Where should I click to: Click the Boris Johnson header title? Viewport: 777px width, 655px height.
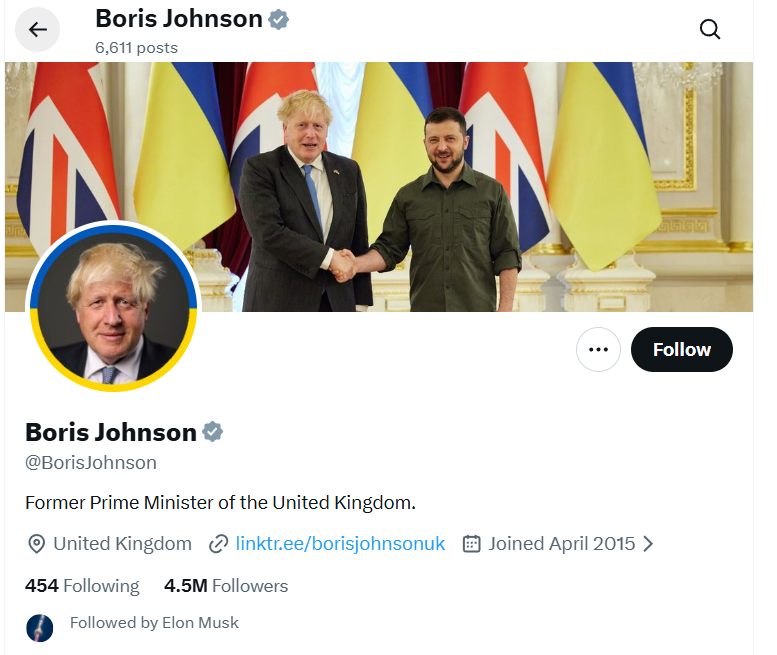click(178, 18)
